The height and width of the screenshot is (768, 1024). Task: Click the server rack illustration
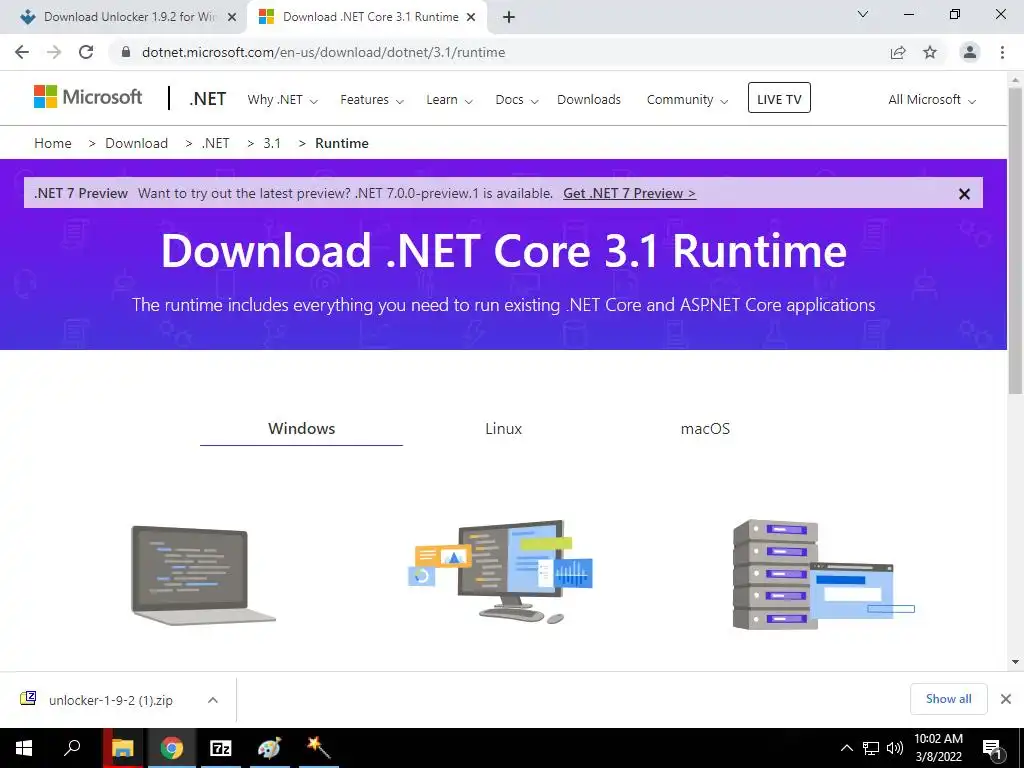824,575
